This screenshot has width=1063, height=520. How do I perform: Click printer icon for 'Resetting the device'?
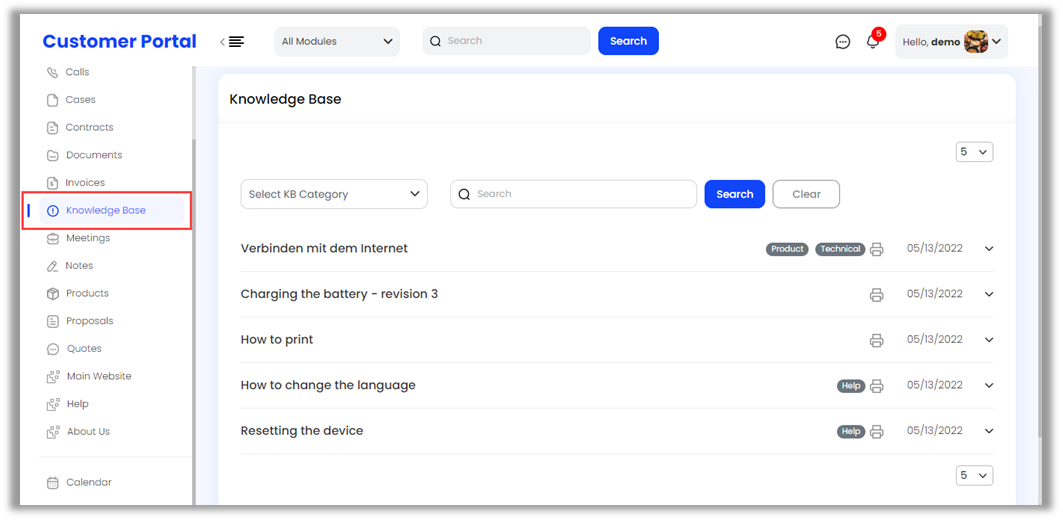click(877, 432)
